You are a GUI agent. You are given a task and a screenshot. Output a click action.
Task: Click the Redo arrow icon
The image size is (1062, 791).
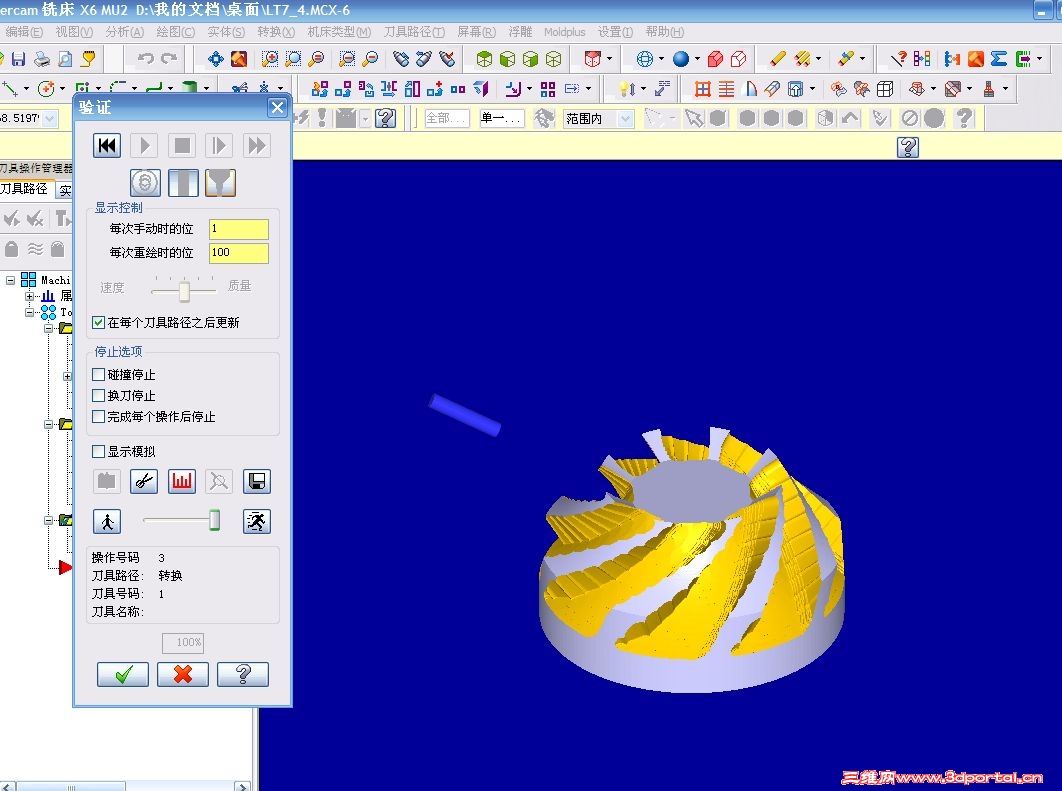tap(169, 59)
